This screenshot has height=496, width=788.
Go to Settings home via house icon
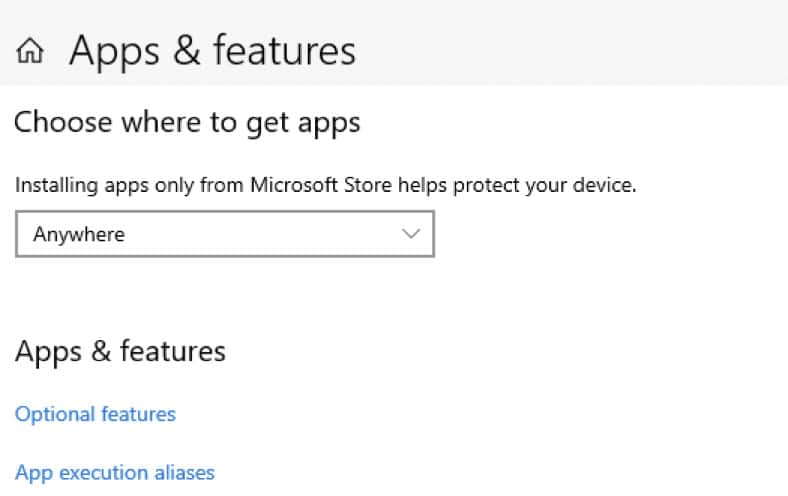coord(30,51)
